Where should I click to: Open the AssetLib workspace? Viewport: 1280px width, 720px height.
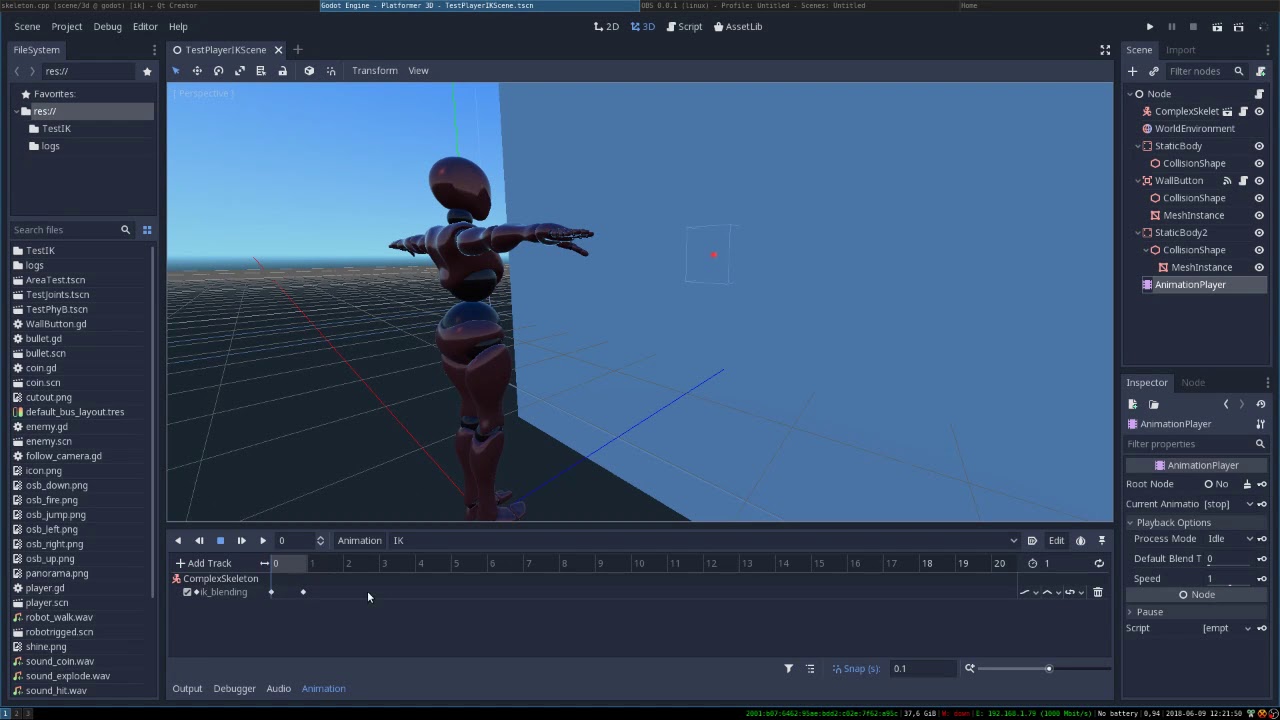pyautogui.click(x=738, y=27)
